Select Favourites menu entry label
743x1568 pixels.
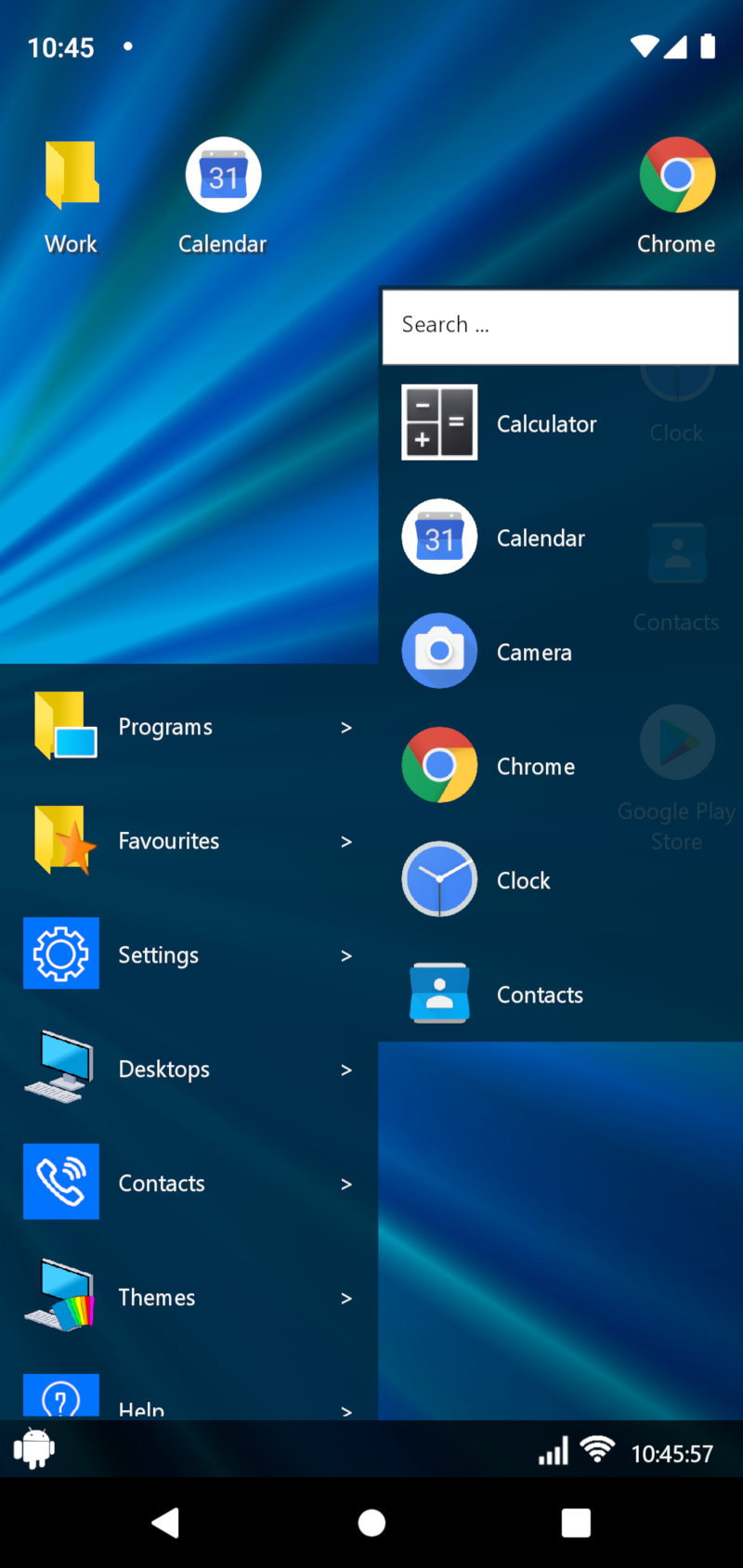[169, 841]
